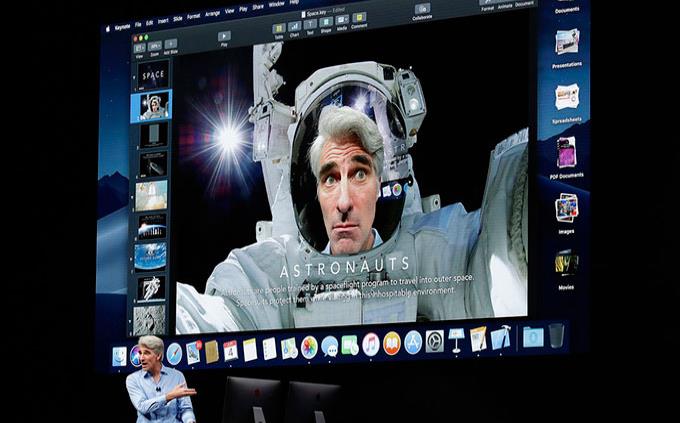Image resolution: width=680 pixels, height=423 pixels.
Task: Open the Play menu in the menu bar
Action: click(x=243, y=9)
